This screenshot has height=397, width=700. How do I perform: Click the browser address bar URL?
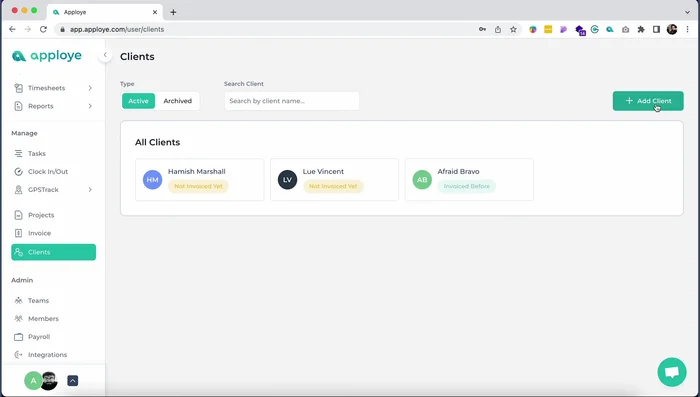point(117,29)
